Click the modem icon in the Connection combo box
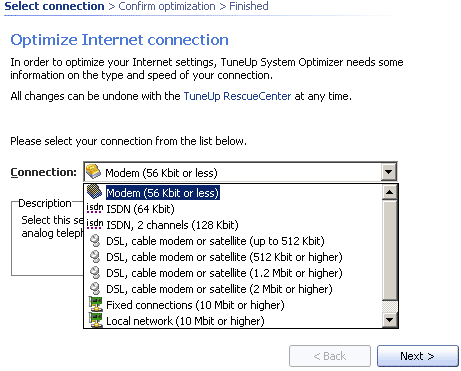 point(93,172)
